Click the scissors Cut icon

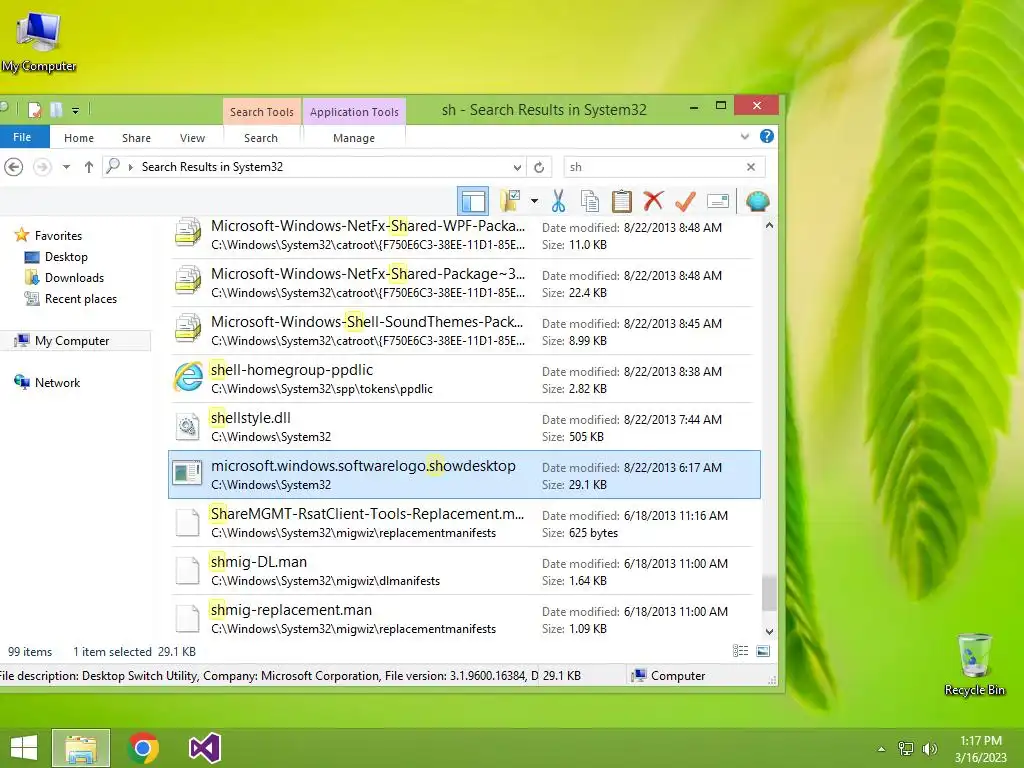[558, 200]
